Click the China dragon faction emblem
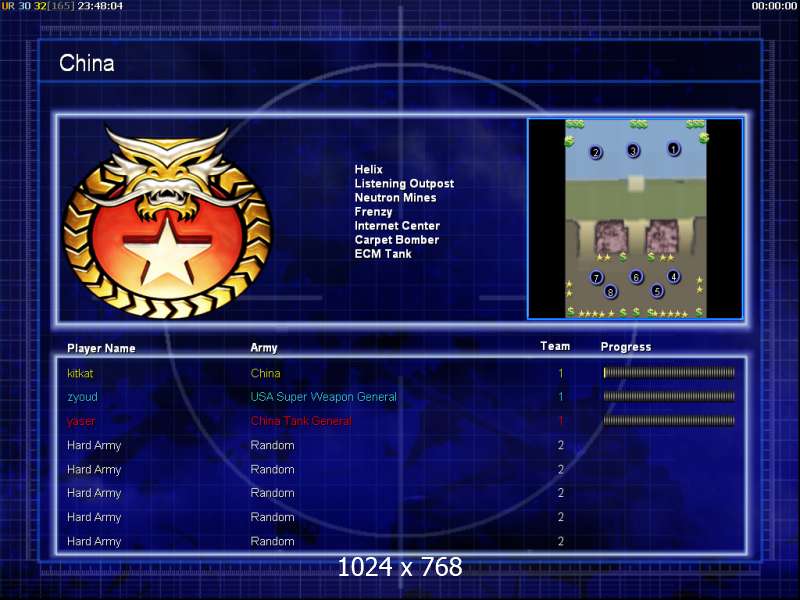Viewport: 800px width, 600px height. point(167,222)
